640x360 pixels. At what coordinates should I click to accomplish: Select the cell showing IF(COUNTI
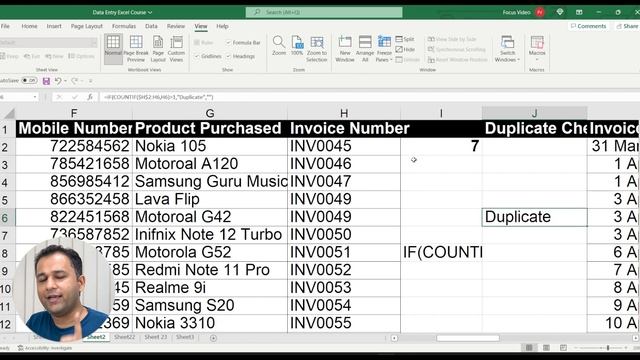[441, 253]
